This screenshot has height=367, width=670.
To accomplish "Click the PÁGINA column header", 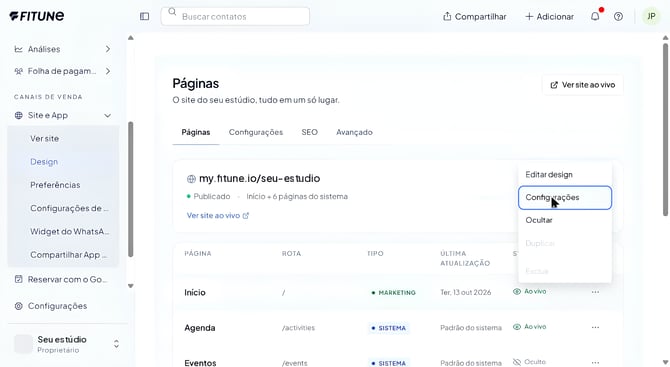I will (x=198, y=253).
